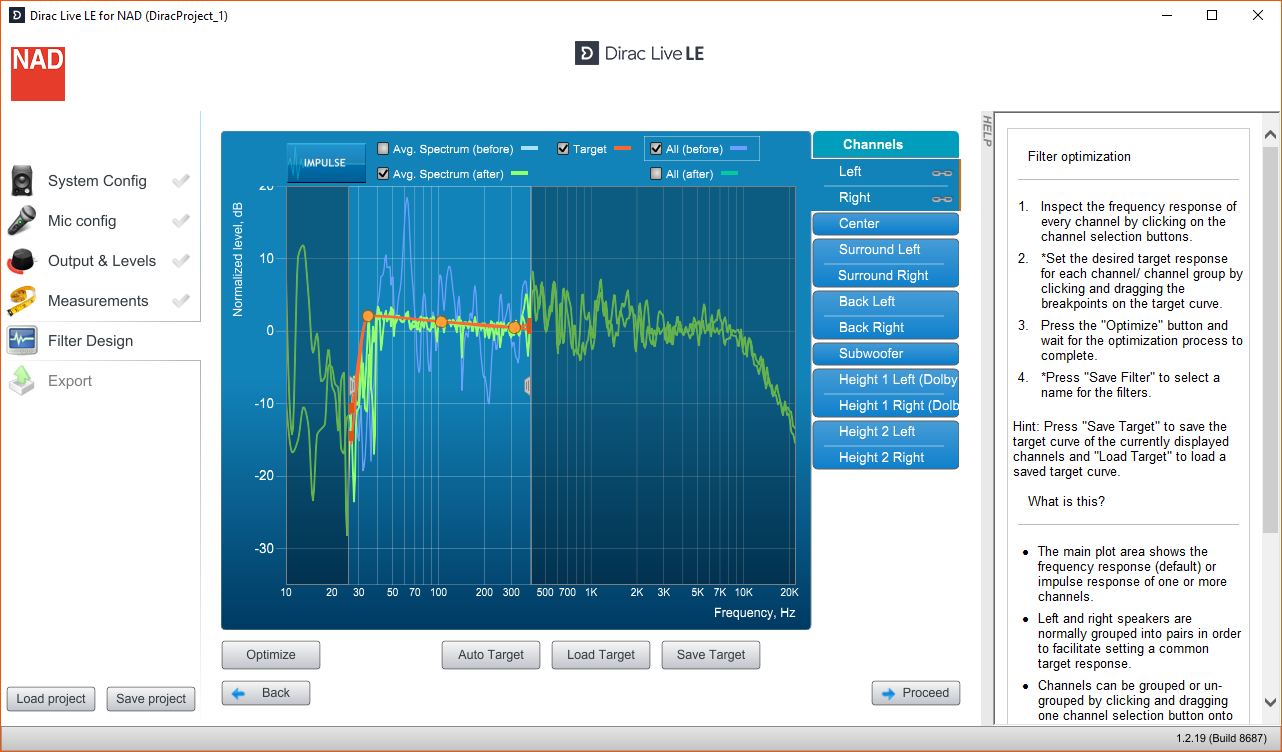Click the help panel scrollbar down arrow
Viewport: 1282px width, 752px height.
(1270, 703)
